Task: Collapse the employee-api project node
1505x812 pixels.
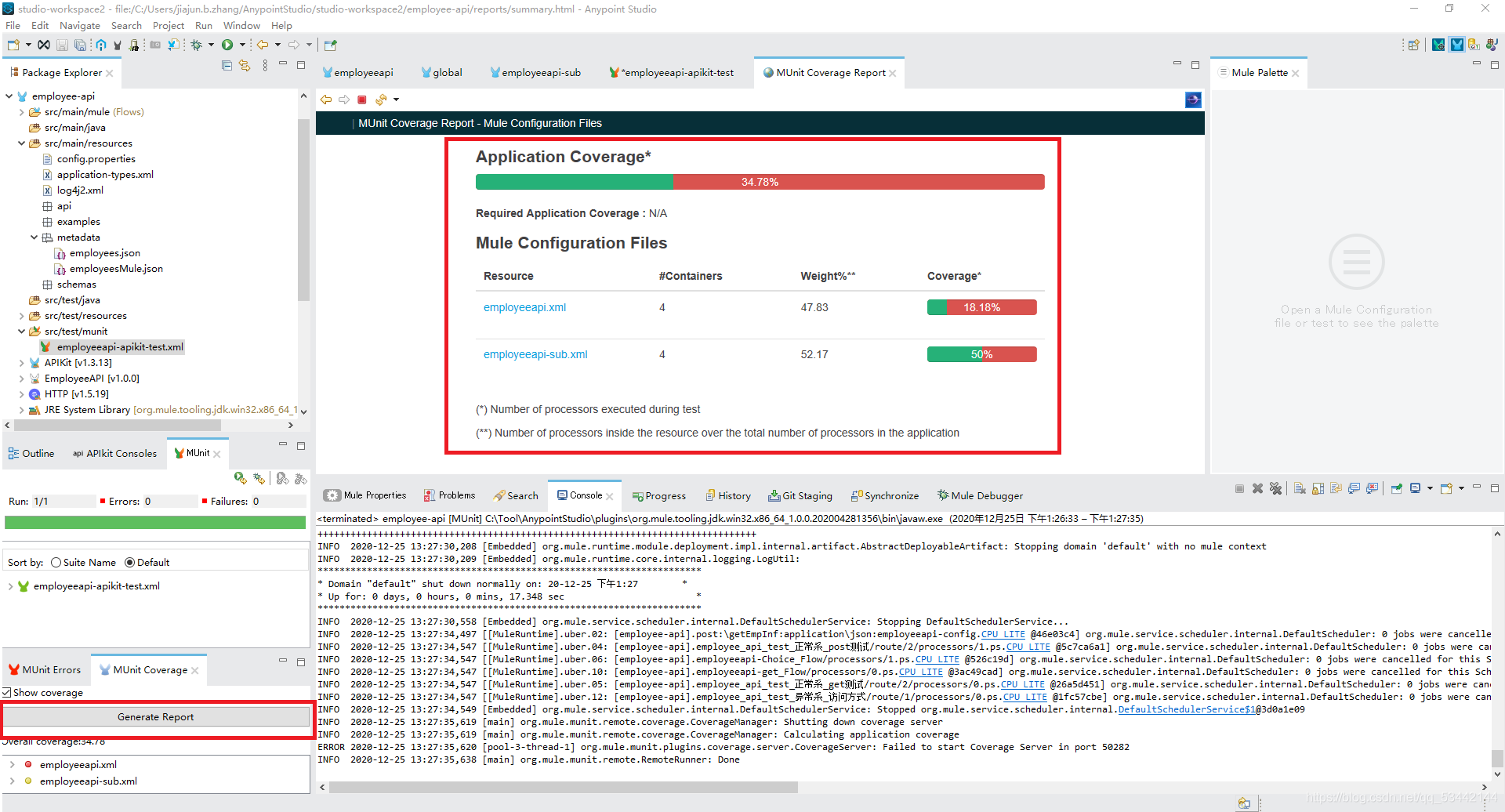Action: coord(9,96)
